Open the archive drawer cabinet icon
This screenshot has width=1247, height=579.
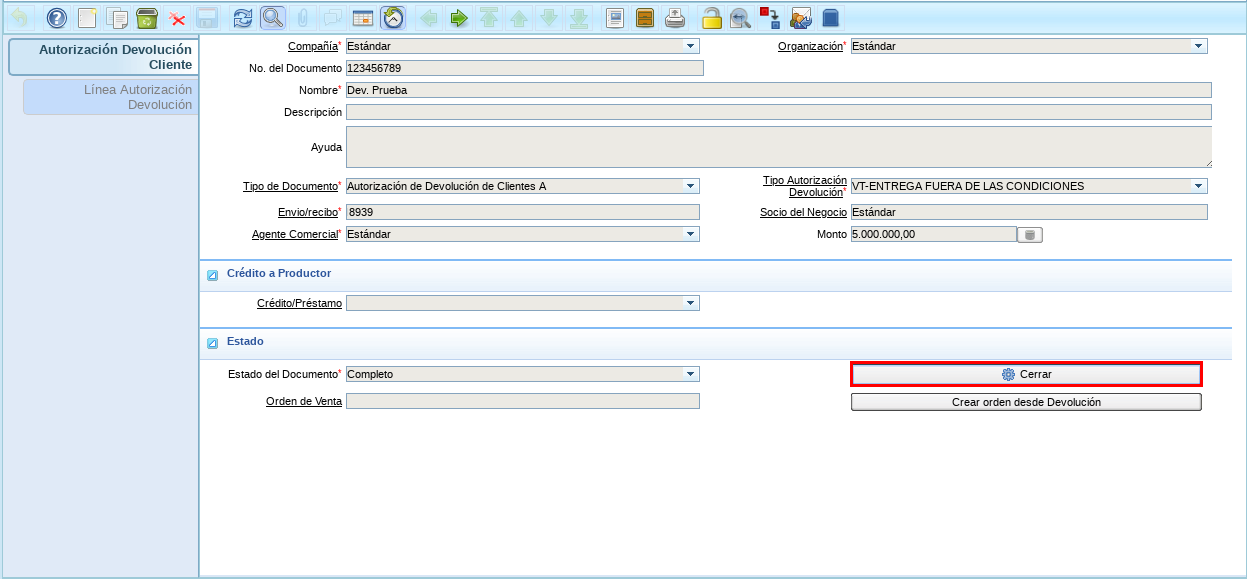coord(645,18)
